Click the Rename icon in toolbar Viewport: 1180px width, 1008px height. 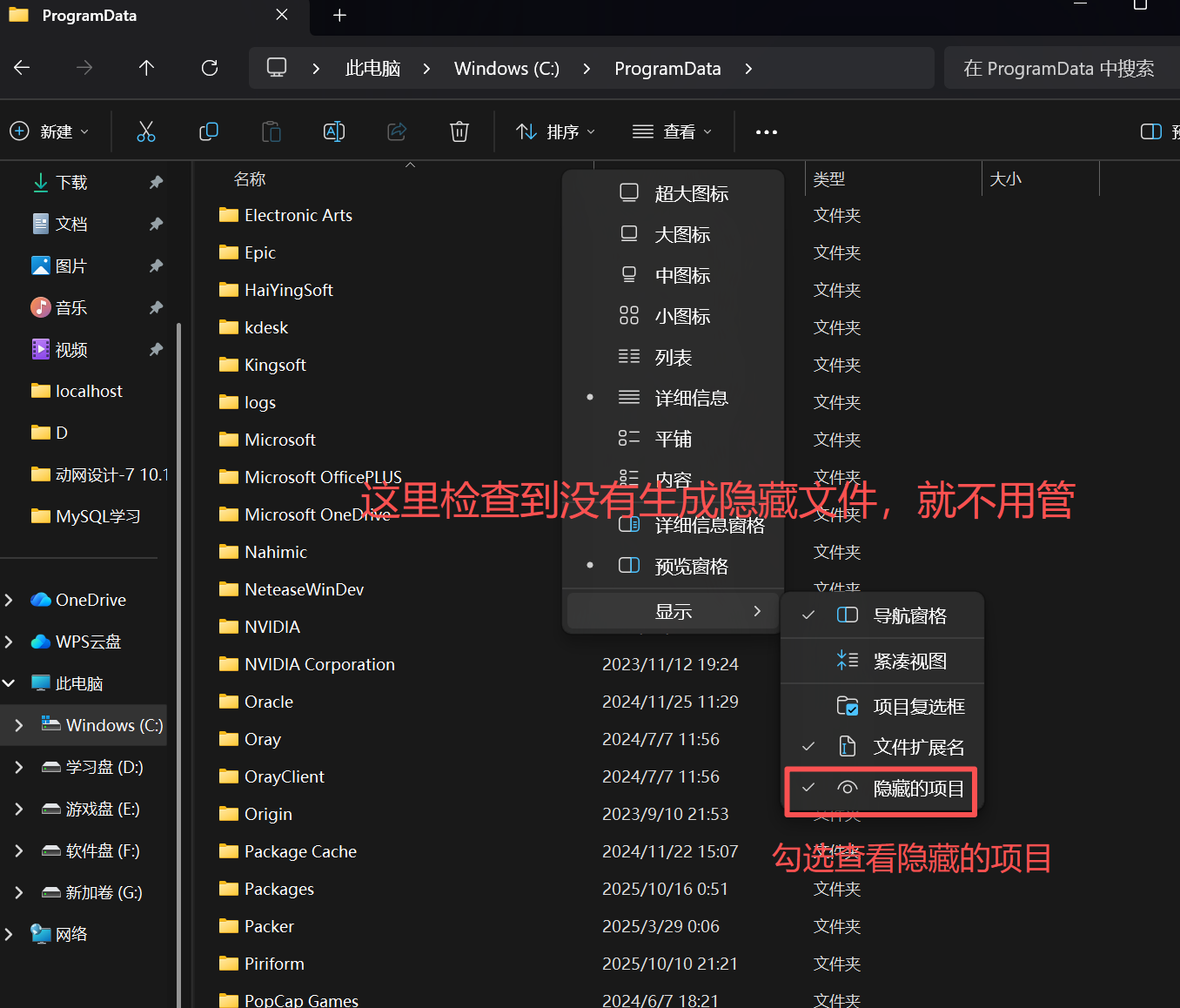point(334,131)
